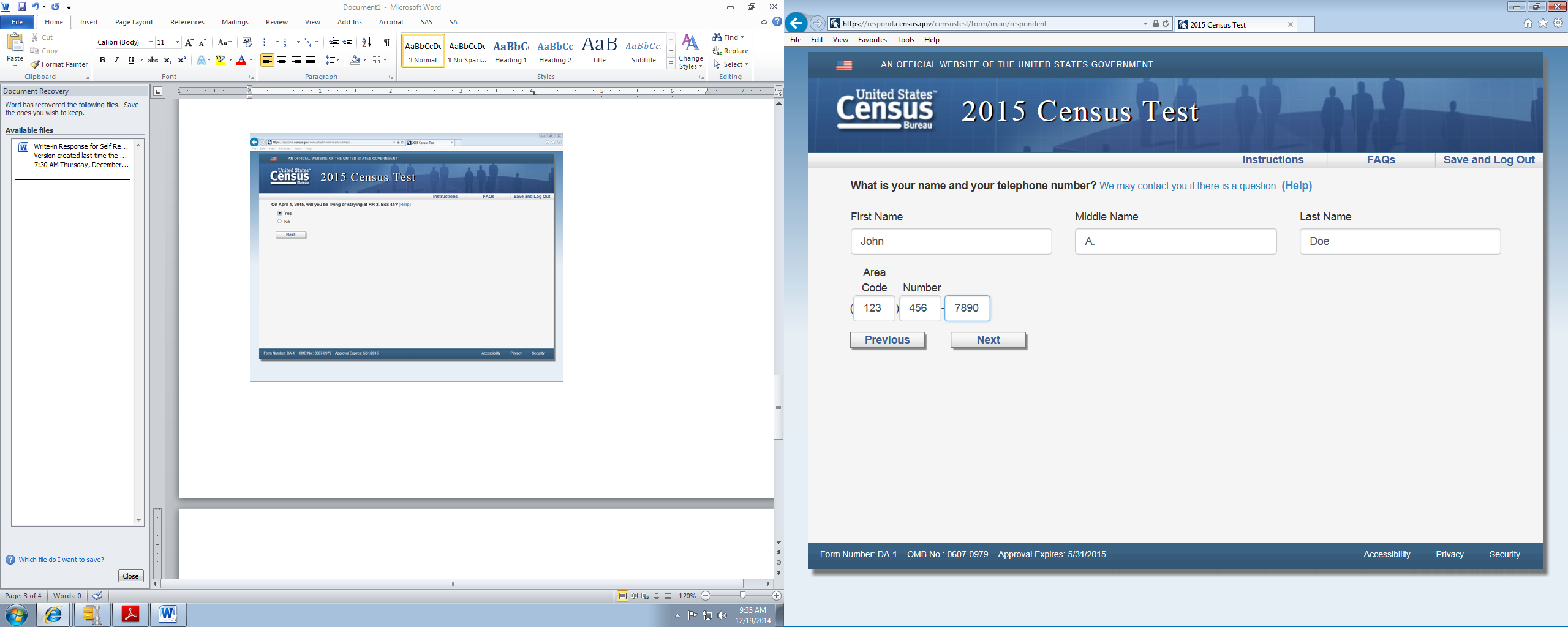Expand the Styles gallery more arrow

click(x=671, y=64)
